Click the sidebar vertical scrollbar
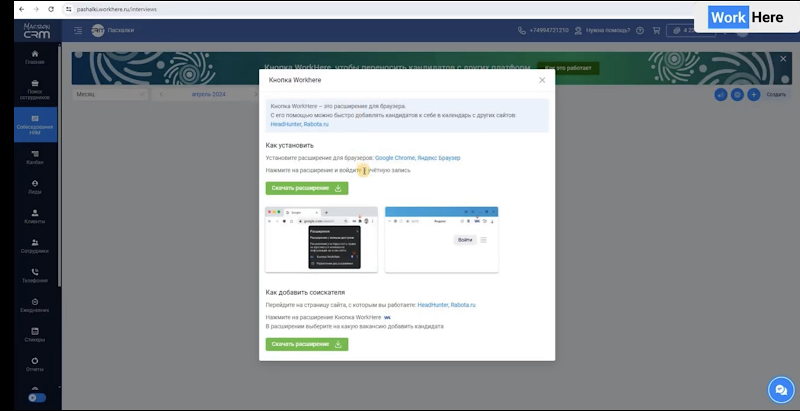 click(x=60, y=166)
